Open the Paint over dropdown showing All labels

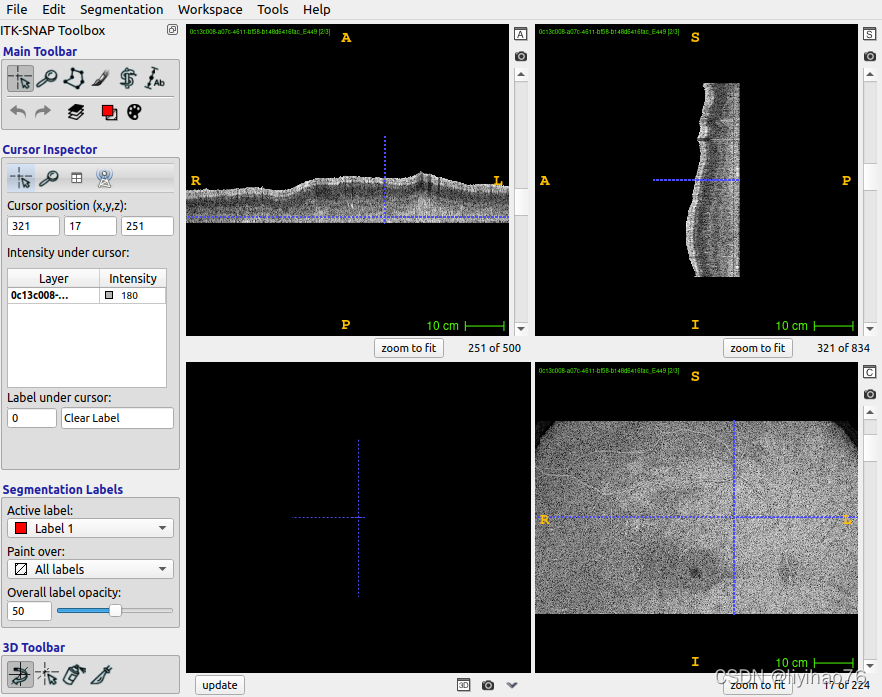tap(90, 569)
